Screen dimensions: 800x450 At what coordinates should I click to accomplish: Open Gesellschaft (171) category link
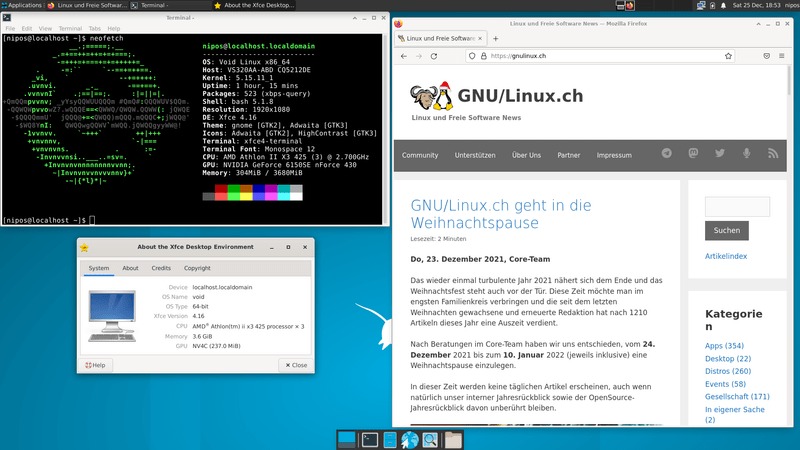[737, 396]
